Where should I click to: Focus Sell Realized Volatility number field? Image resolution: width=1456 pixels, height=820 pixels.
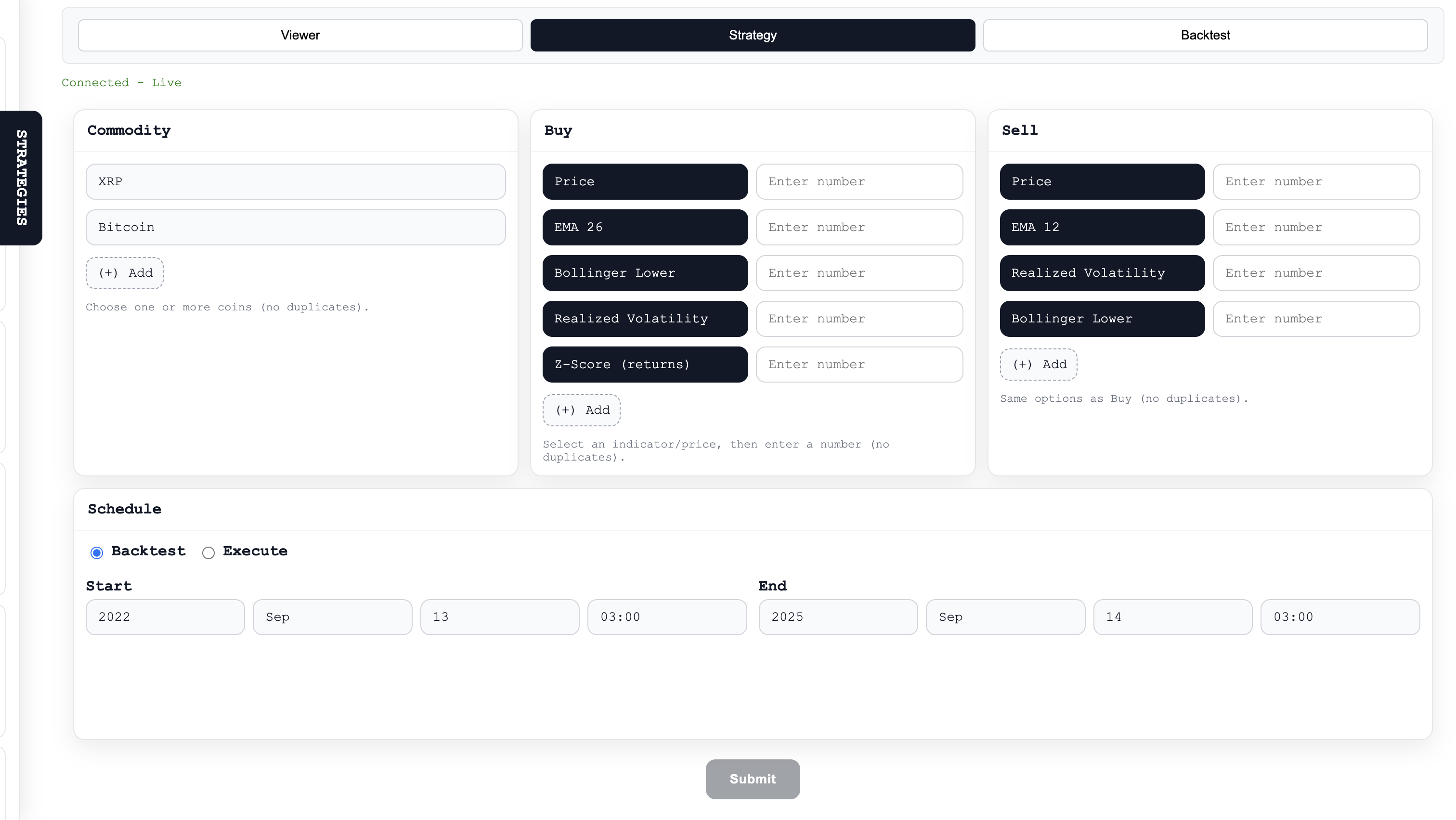1316,273
